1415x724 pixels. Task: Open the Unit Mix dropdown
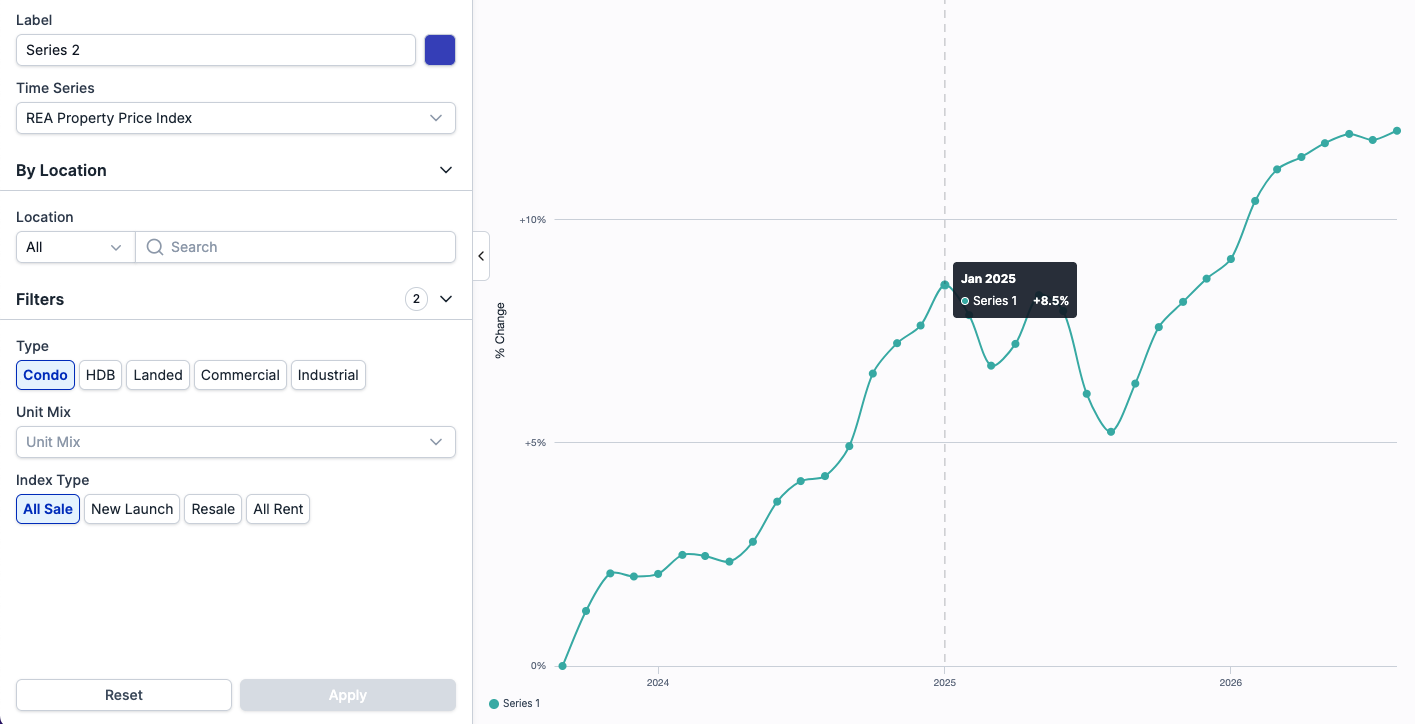(x=236, y=442)
